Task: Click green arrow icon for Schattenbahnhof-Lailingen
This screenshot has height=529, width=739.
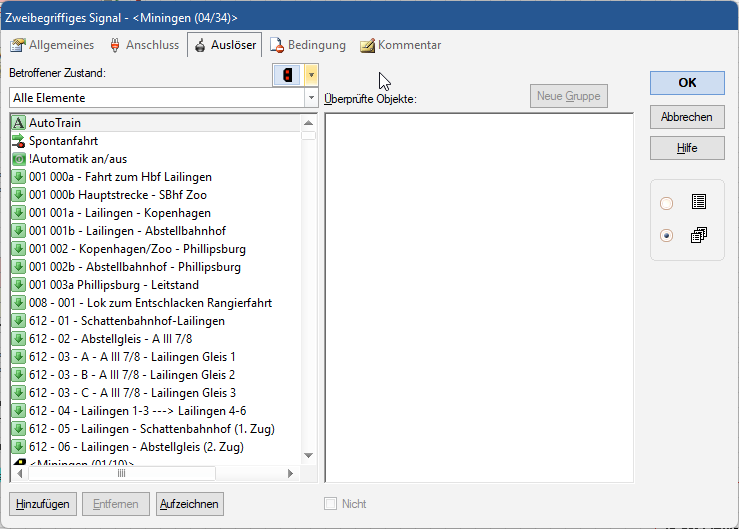Action: click(x=19, y=321)
